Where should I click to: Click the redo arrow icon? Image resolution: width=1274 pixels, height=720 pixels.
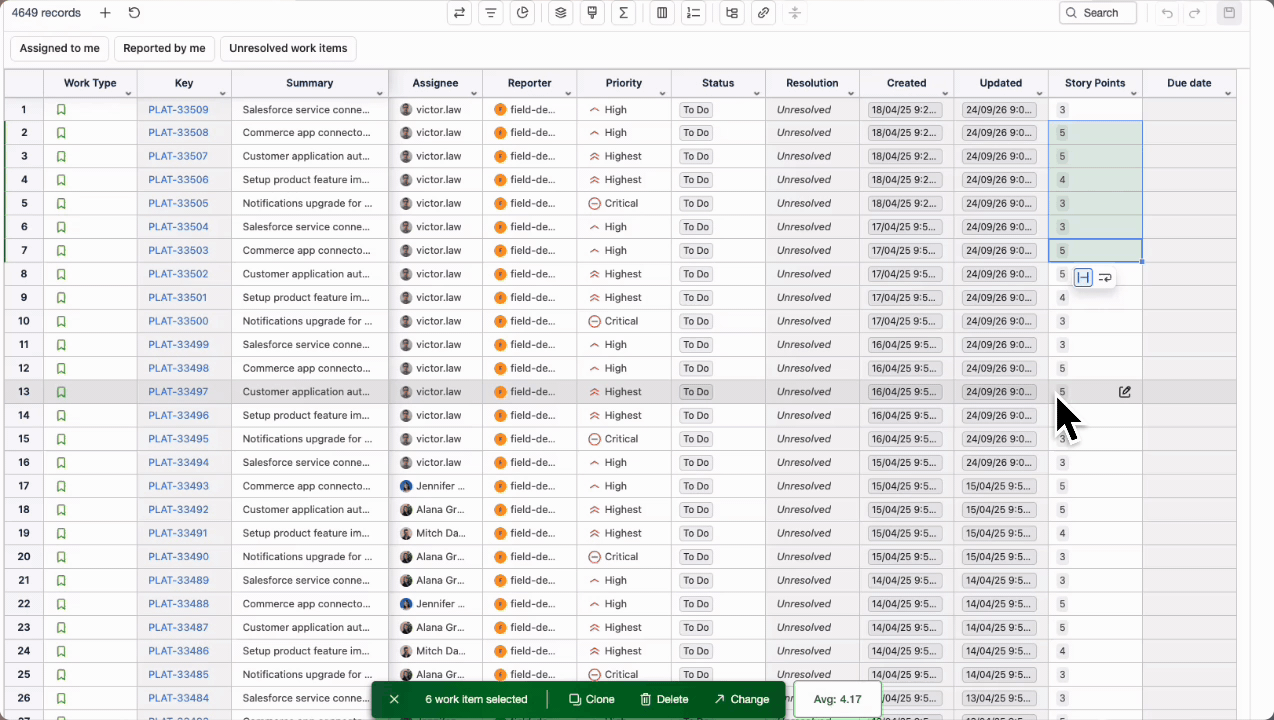point(1194,13)
